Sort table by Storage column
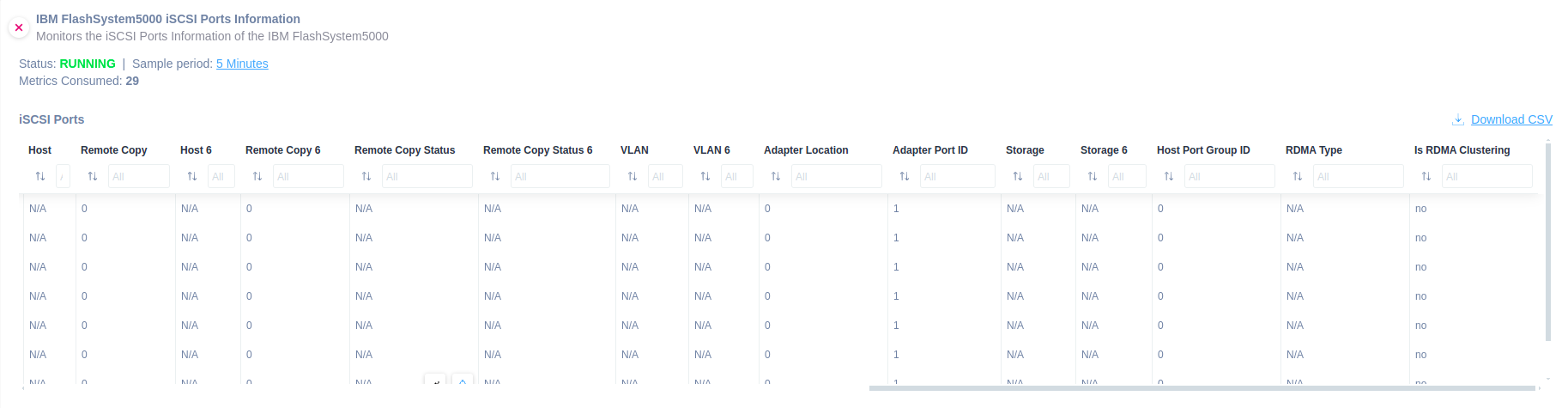The width and height of the screenshot is (1568, 408). click(x=1018, y=176)
